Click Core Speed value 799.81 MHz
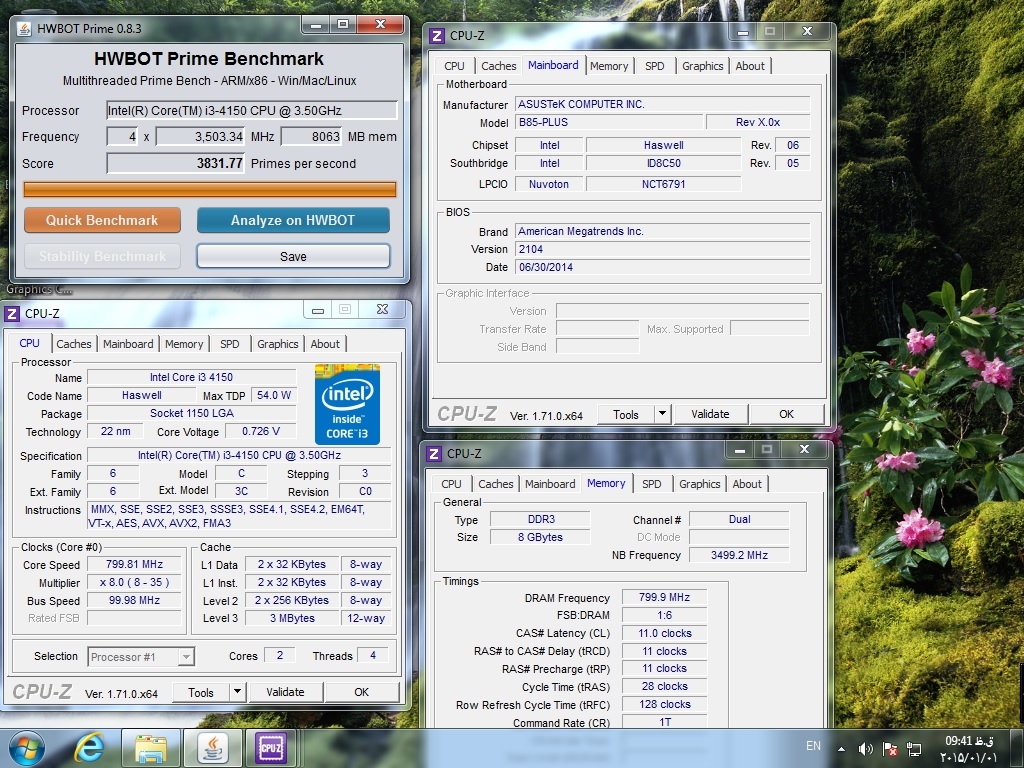Screen dimensions: 1024x768 click(135, 564)
